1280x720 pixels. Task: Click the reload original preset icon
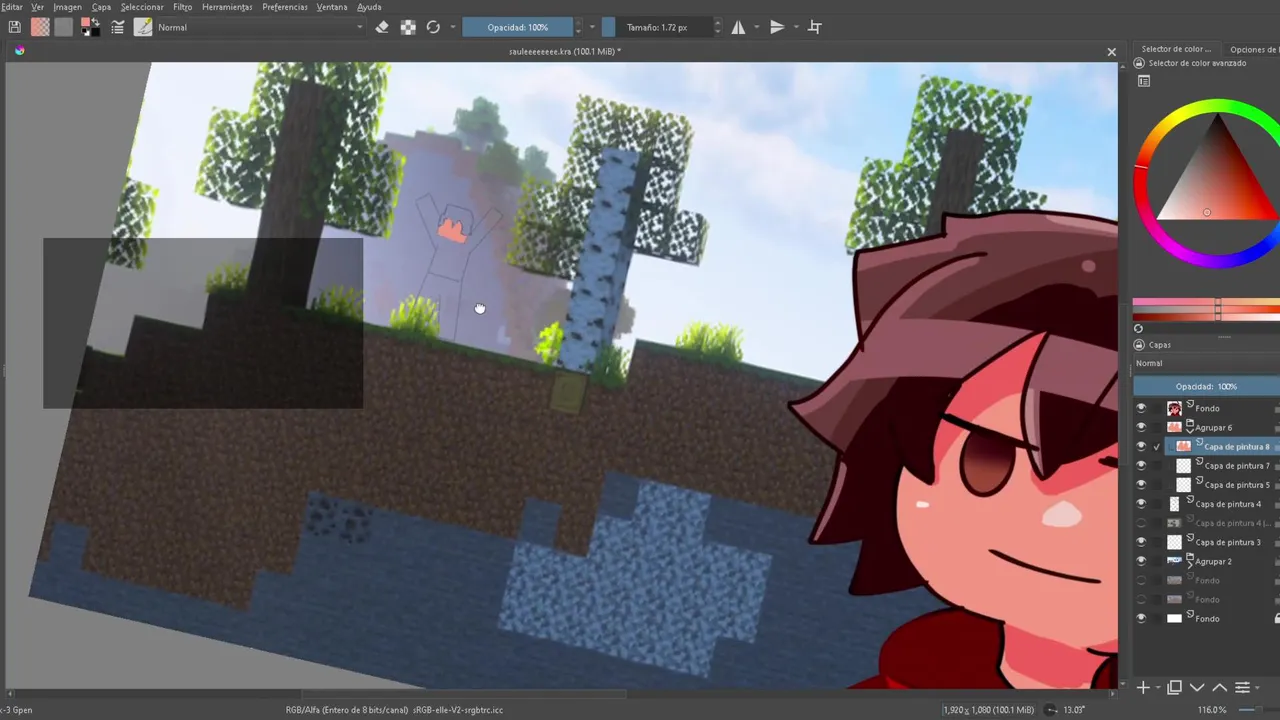(433, 28)
